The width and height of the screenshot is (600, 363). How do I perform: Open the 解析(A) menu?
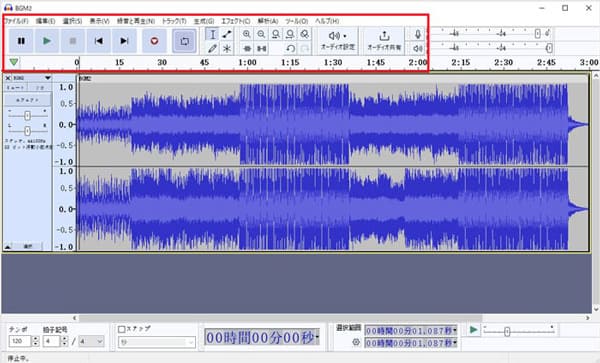click(x=268, y=21)
